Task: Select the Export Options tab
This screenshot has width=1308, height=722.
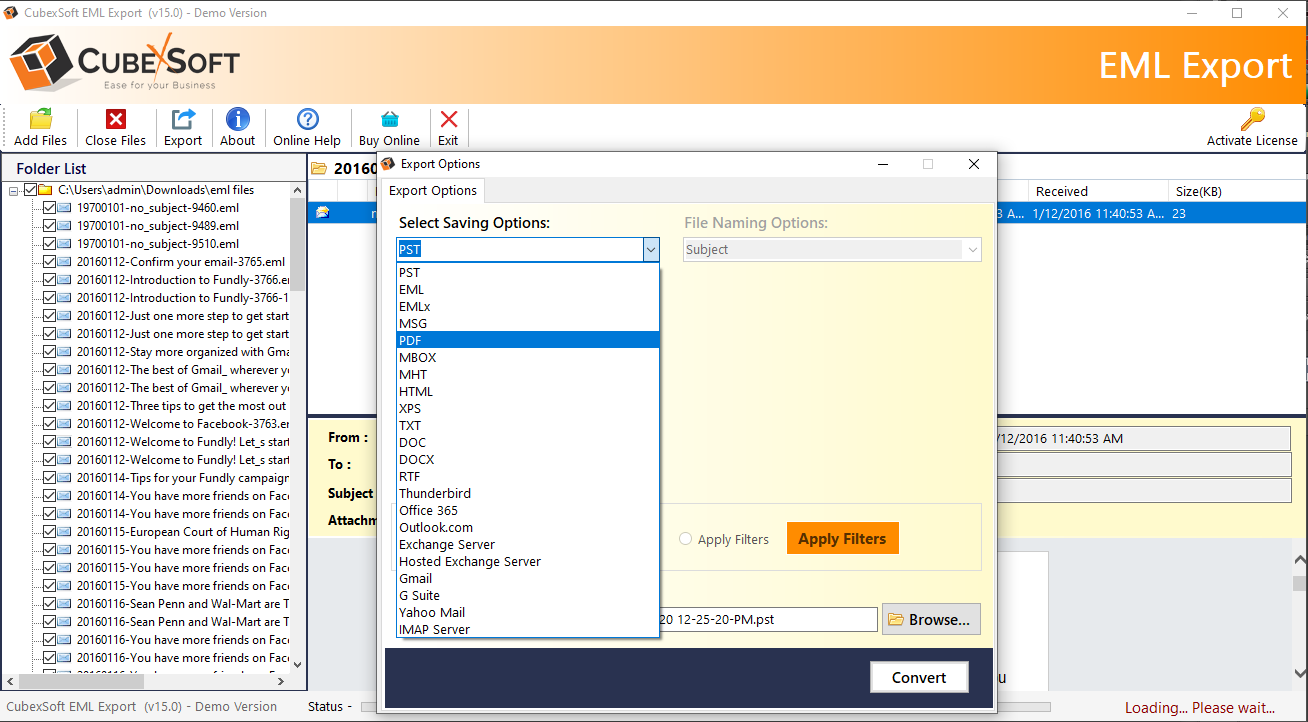Action: (x=433, y=190)
